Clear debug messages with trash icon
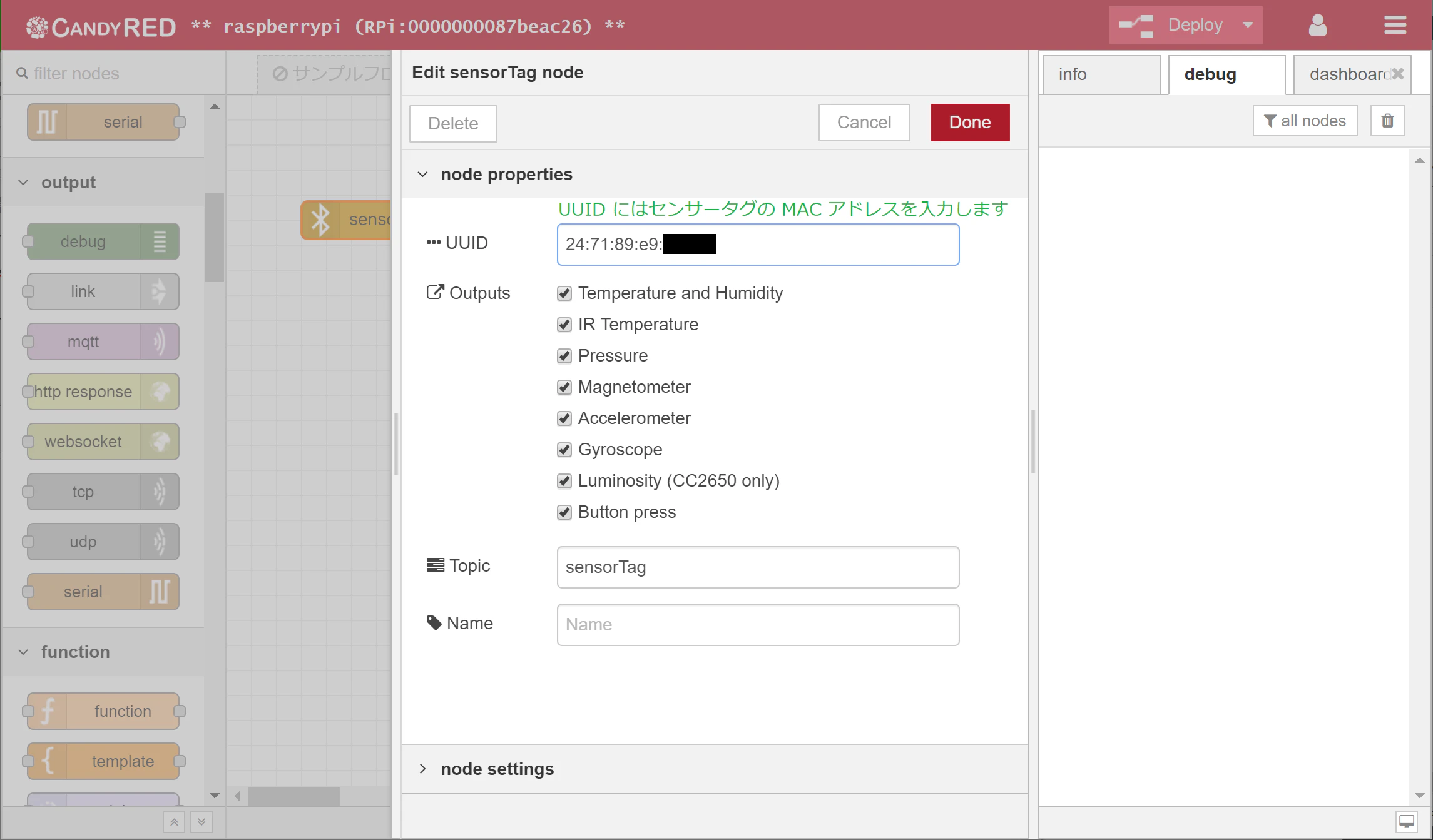Image resolution: width=1433 pixels, height=840 pixels. pyautogui.click(x=1387, y=121)
